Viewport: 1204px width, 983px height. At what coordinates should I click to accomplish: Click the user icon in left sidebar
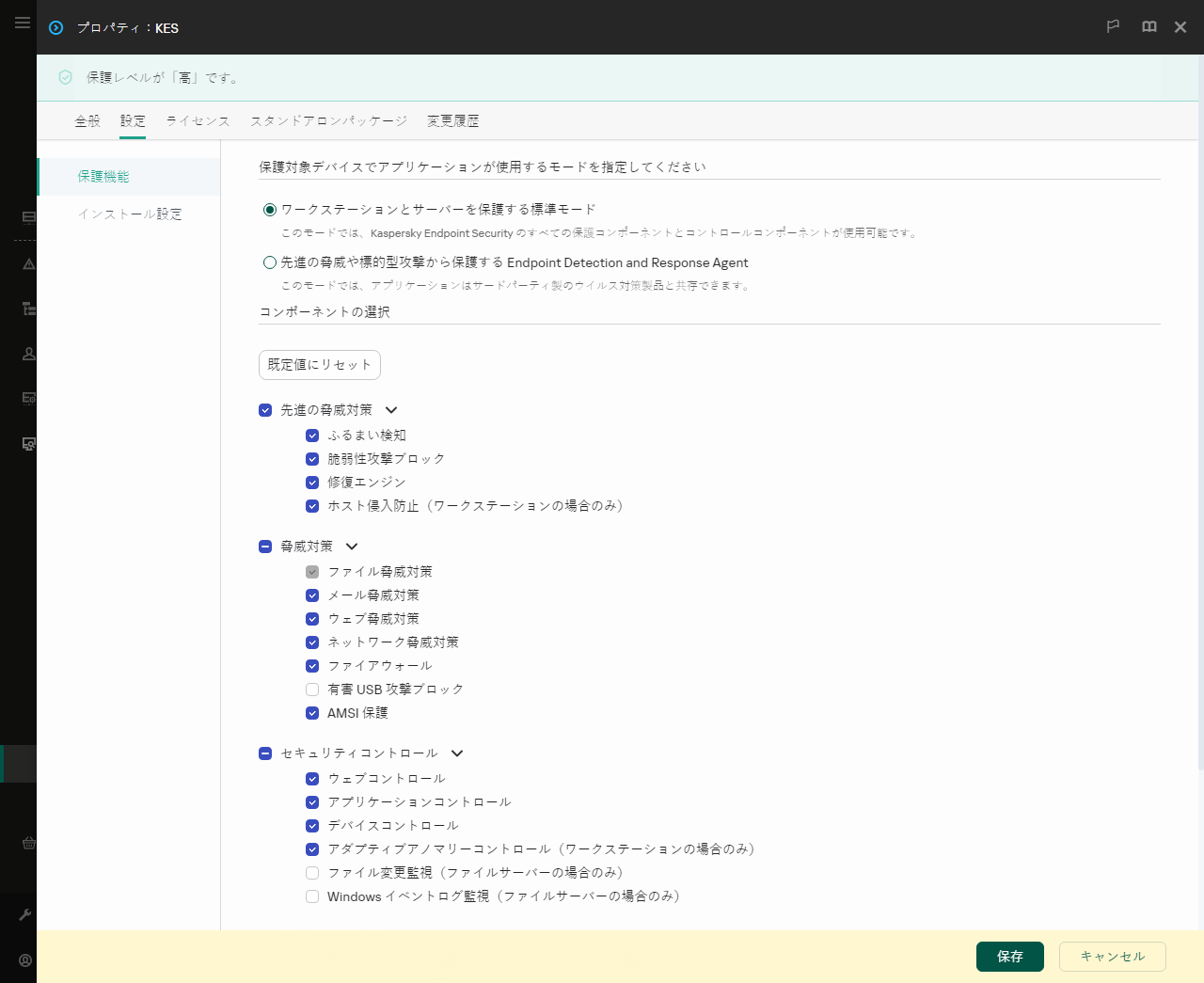click(28, 354)
